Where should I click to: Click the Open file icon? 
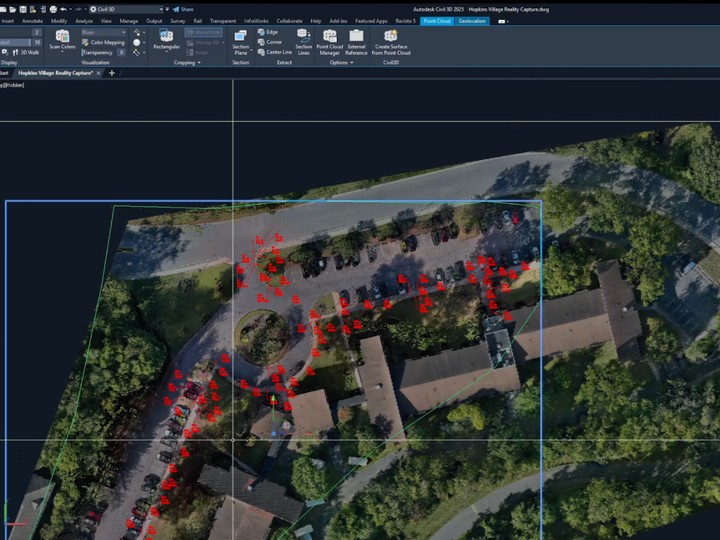(x=13, y=9)
